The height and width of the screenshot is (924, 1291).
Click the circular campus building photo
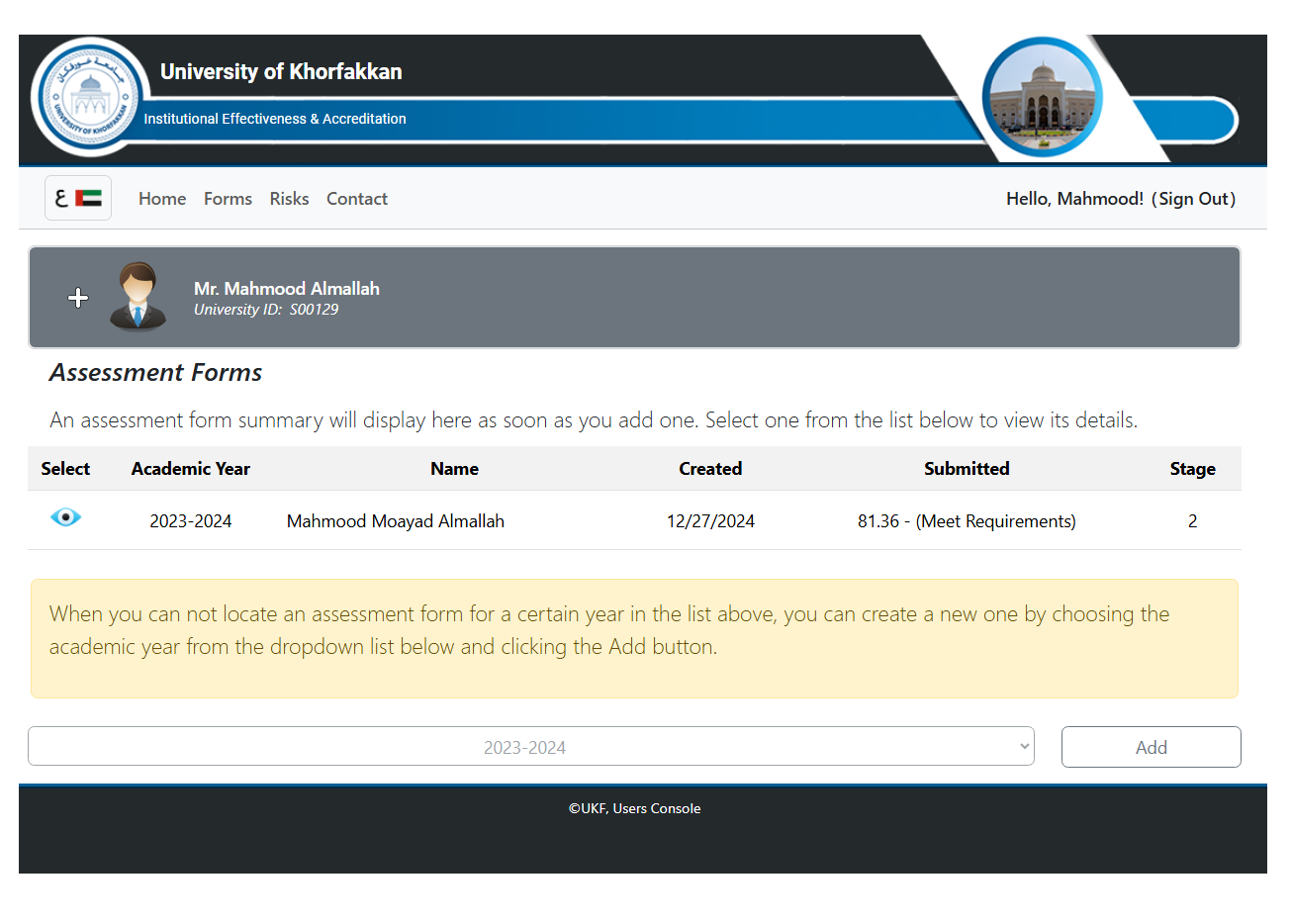tap(1042, 97)
